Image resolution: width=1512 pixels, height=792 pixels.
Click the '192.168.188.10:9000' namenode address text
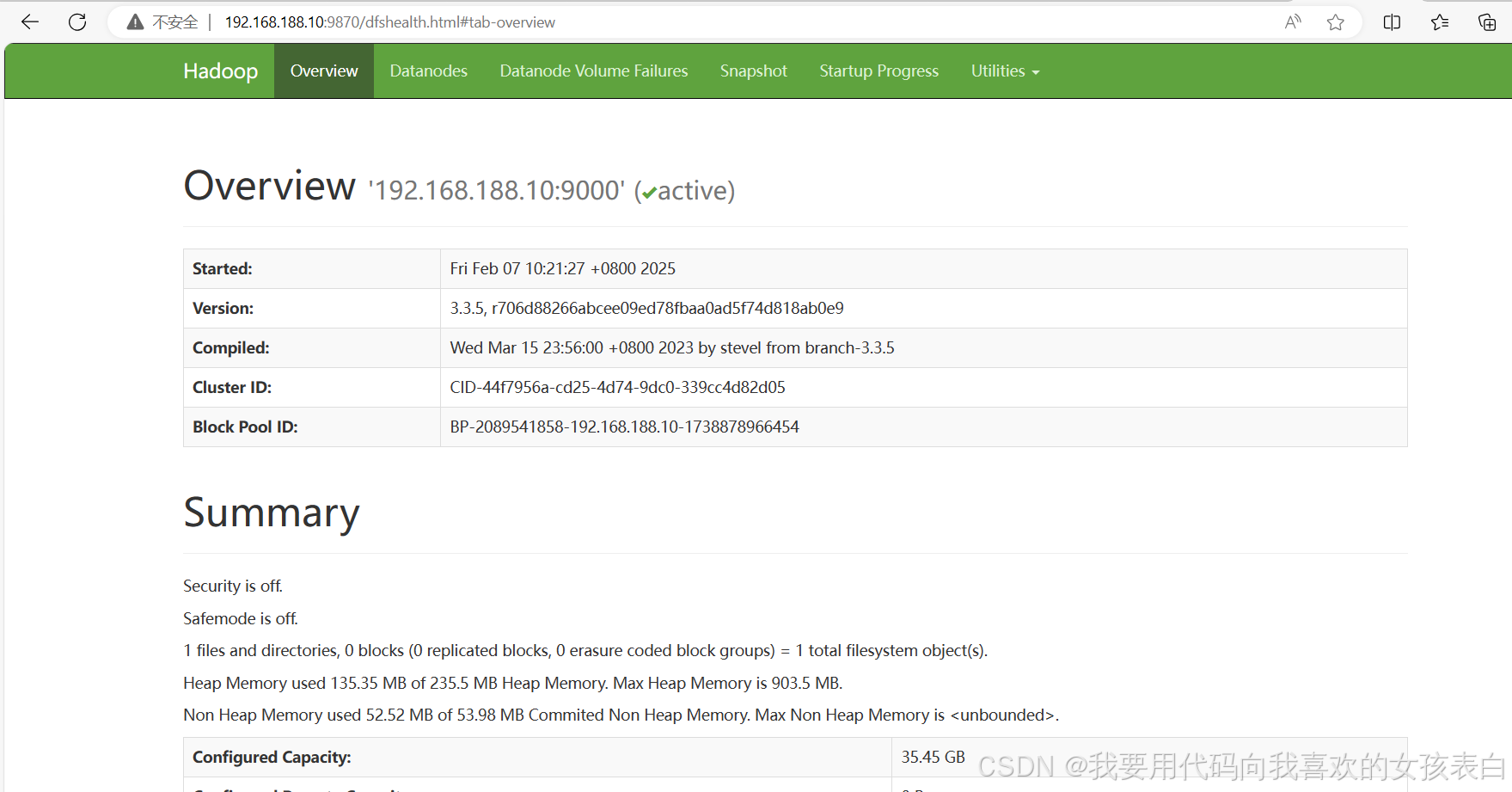pyautogui.click(x=497, y=190)
